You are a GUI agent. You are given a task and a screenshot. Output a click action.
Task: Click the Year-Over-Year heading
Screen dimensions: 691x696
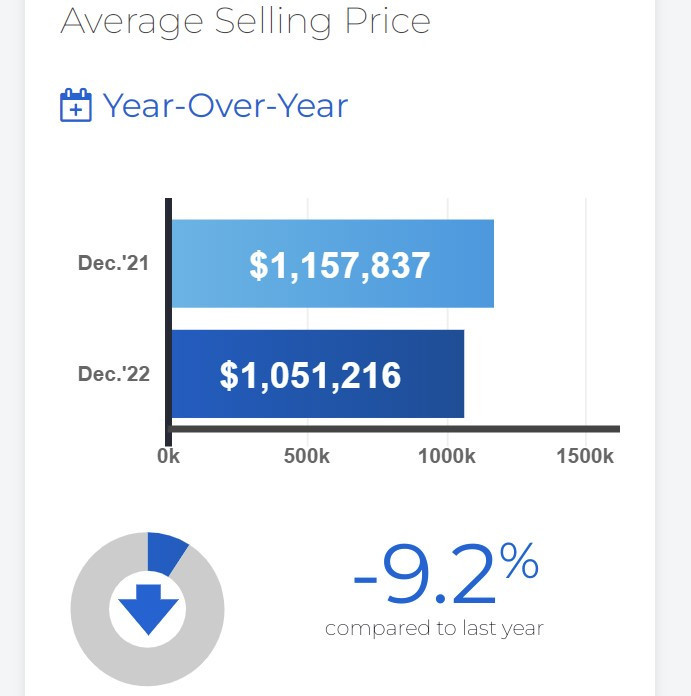pos(225,105)
